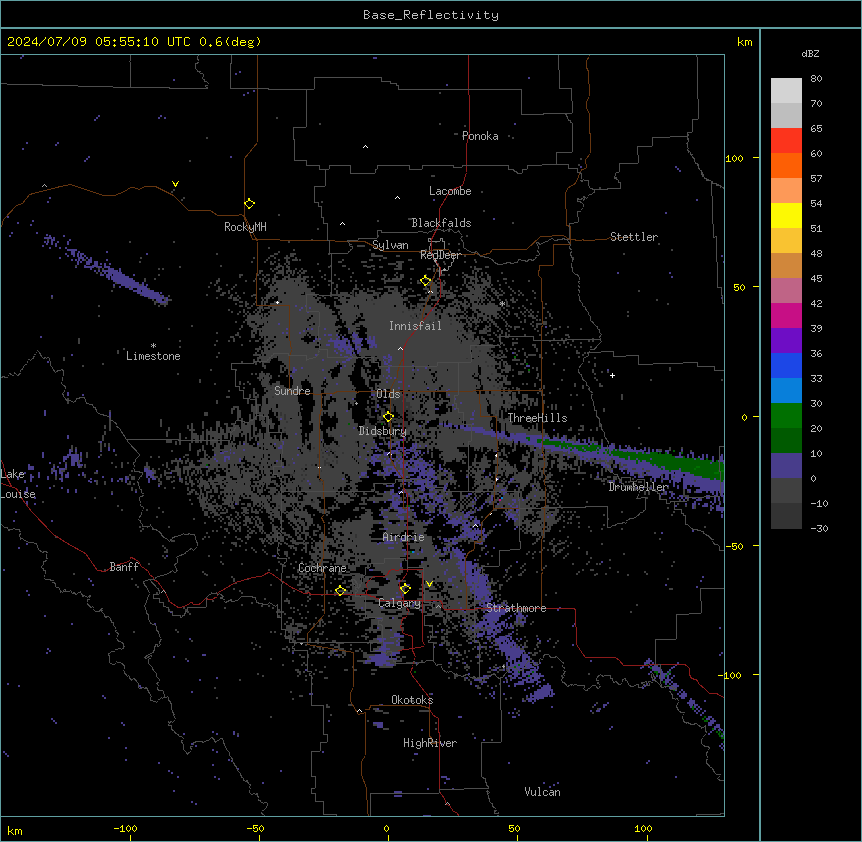Click the yellow diamond marker above RockyMH
This screenshot has width=862, height=842.
[249, 204]
